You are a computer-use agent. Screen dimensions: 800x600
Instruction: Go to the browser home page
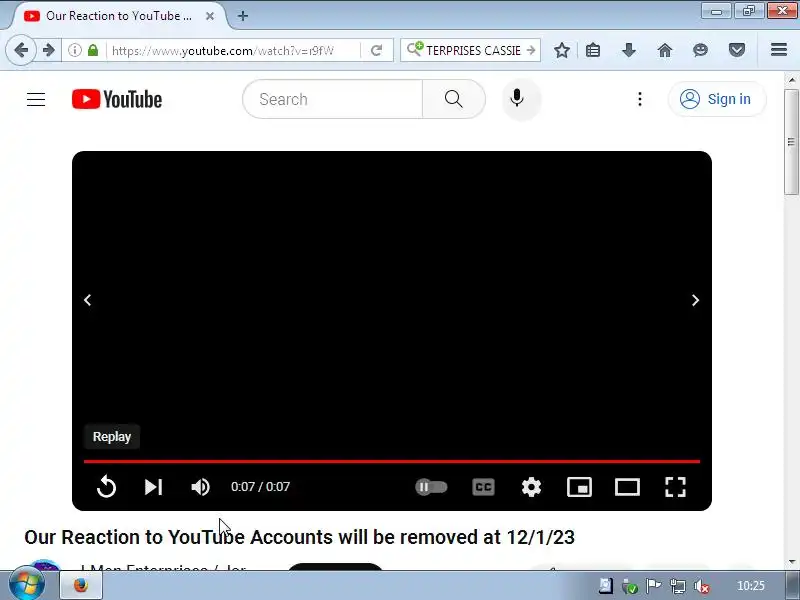pos(665,50)
